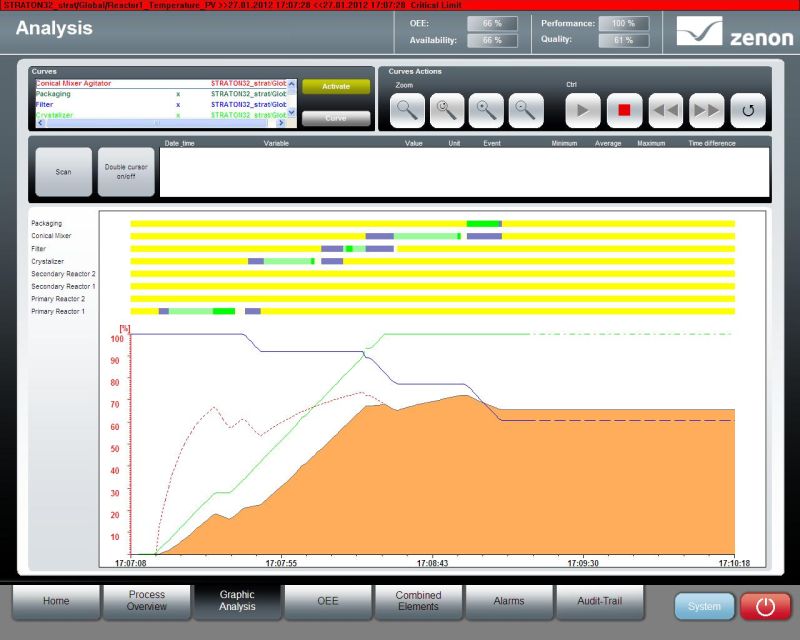Click the zoom in magnifier icon
The image size is (800, 640).
tap(486, 110)
